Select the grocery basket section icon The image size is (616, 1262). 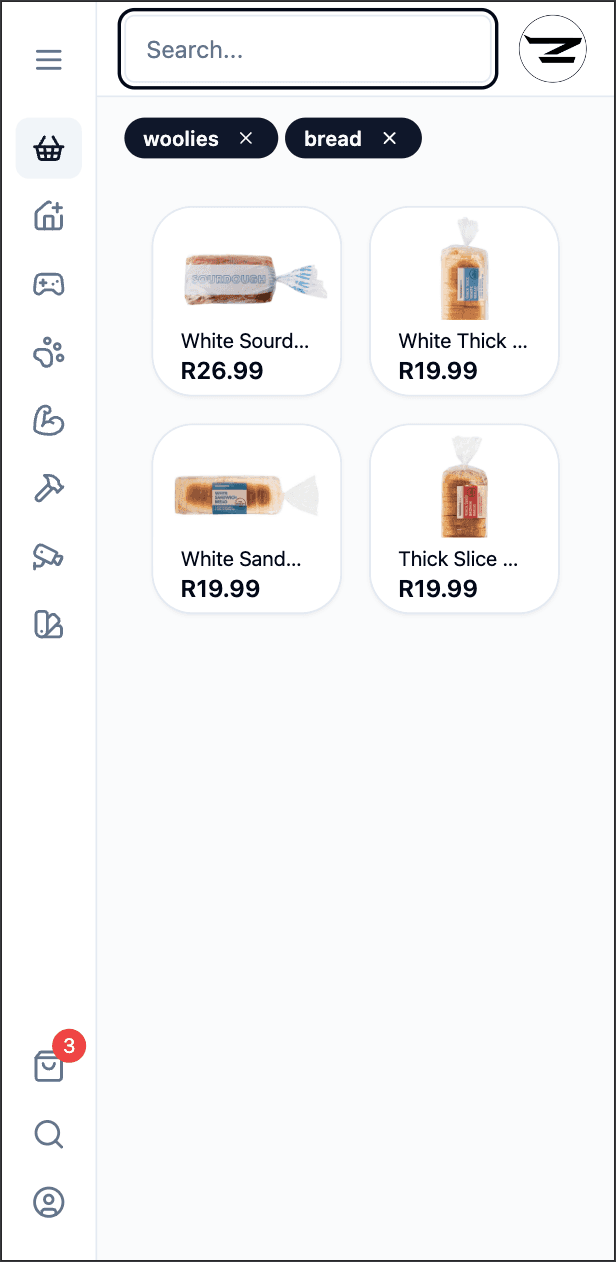point(48,148)
